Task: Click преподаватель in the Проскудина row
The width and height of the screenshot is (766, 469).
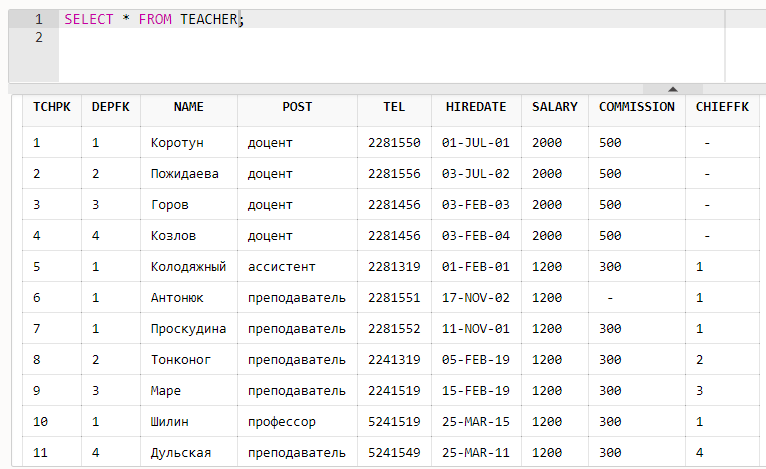Action: (297, 329)
